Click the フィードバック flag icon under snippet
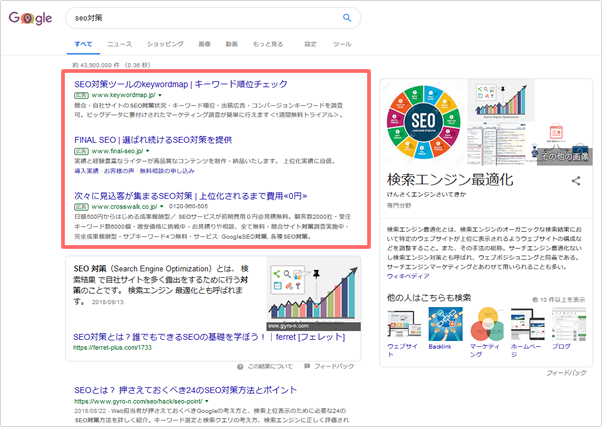 coord(307,366)
